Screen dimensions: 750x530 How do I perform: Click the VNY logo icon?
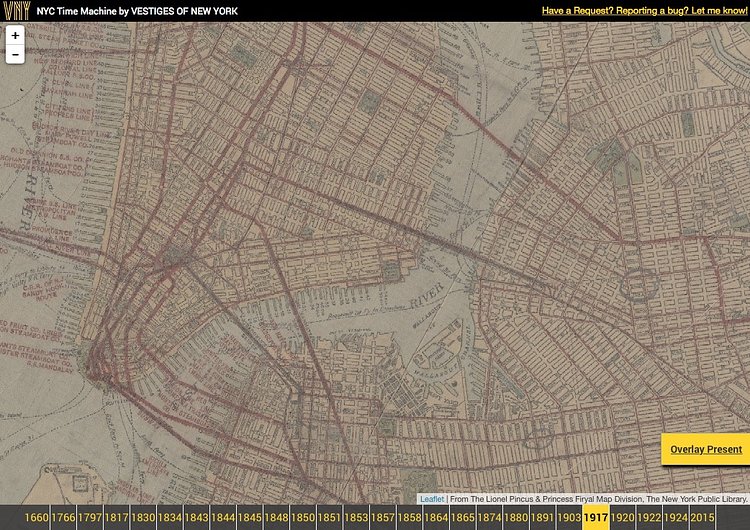coord(15,11)
